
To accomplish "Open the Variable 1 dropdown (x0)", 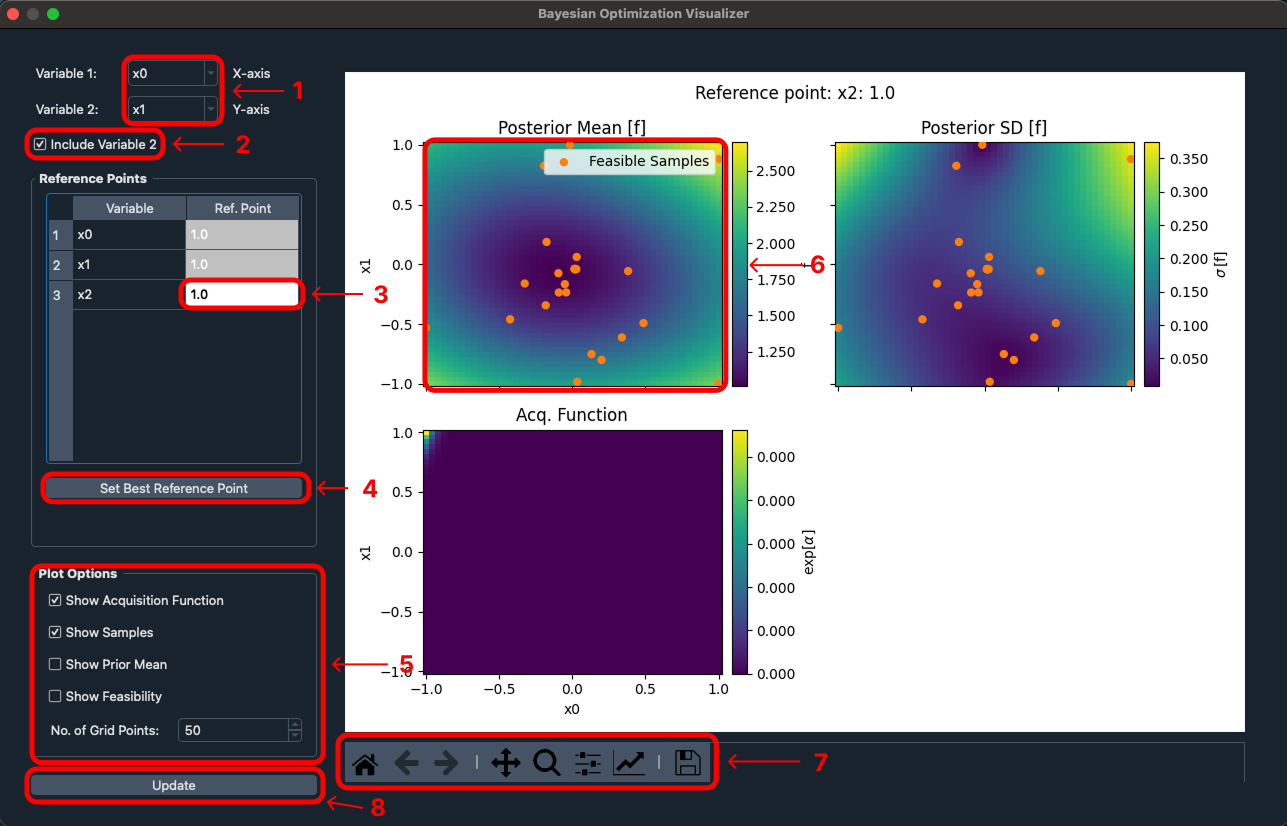I will coord(173,73).
